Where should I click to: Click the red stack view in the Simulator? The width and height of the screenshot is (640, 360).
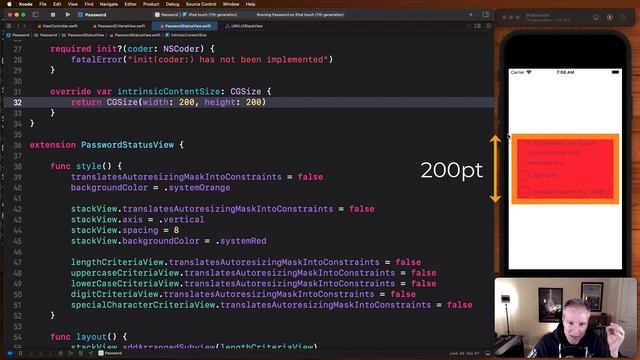tap(565, 169)
